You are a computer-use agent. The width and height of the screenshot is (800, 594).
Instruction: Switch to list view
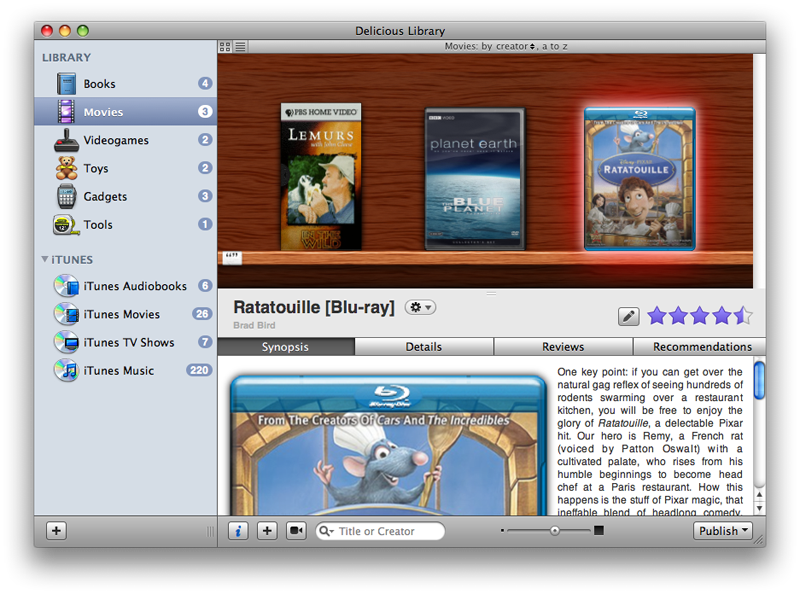240,46
